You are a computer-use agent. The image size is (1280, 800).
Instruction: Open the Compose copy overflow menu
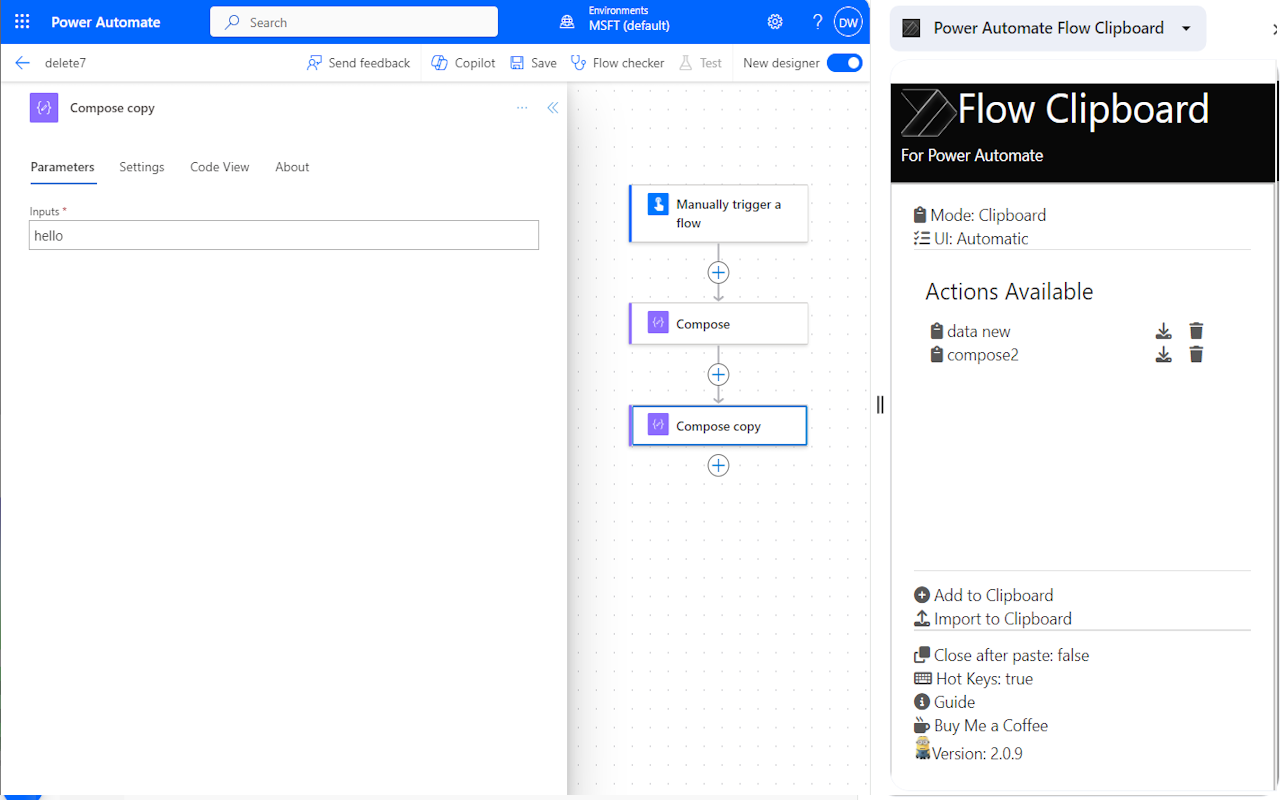(x=521, y=107)
